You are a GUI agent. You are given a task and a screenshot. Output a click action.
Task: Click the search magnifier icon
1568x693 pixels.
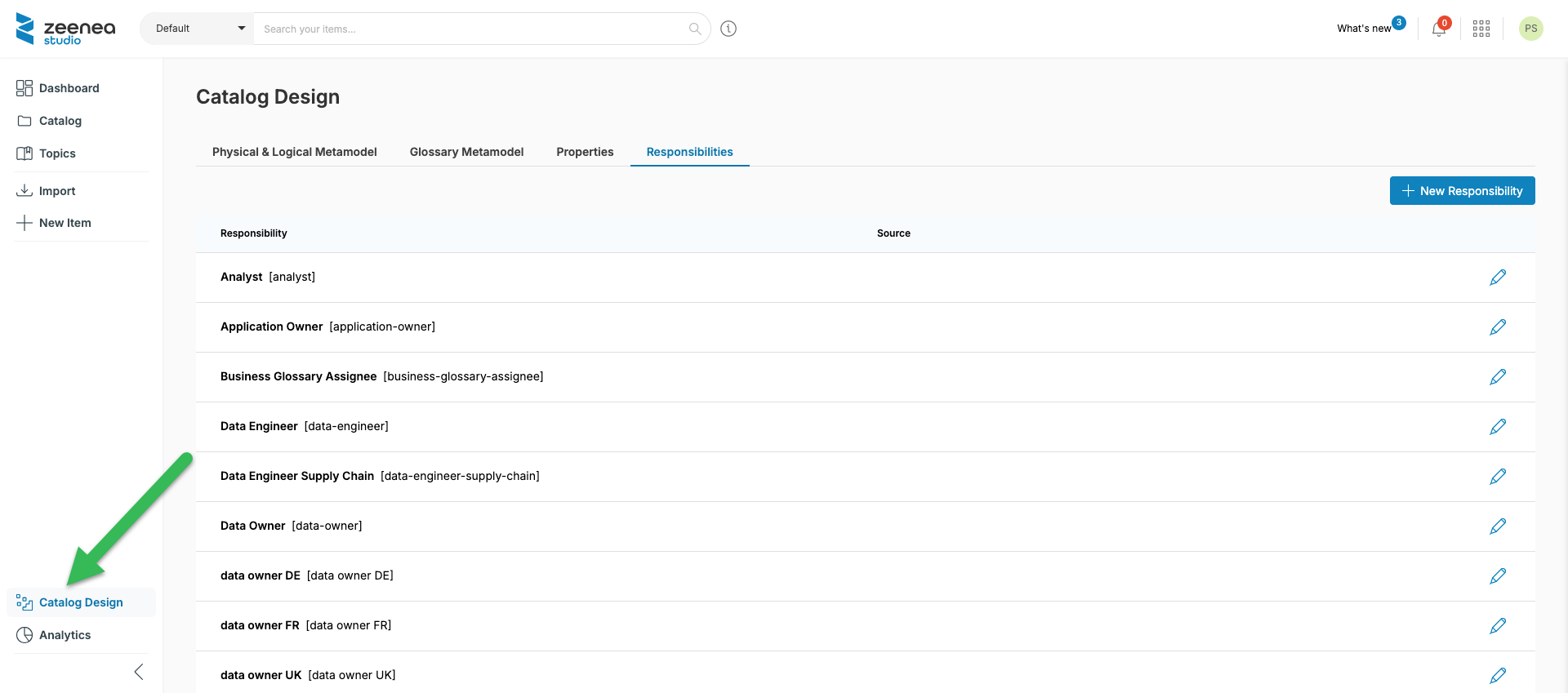[695, 29]
